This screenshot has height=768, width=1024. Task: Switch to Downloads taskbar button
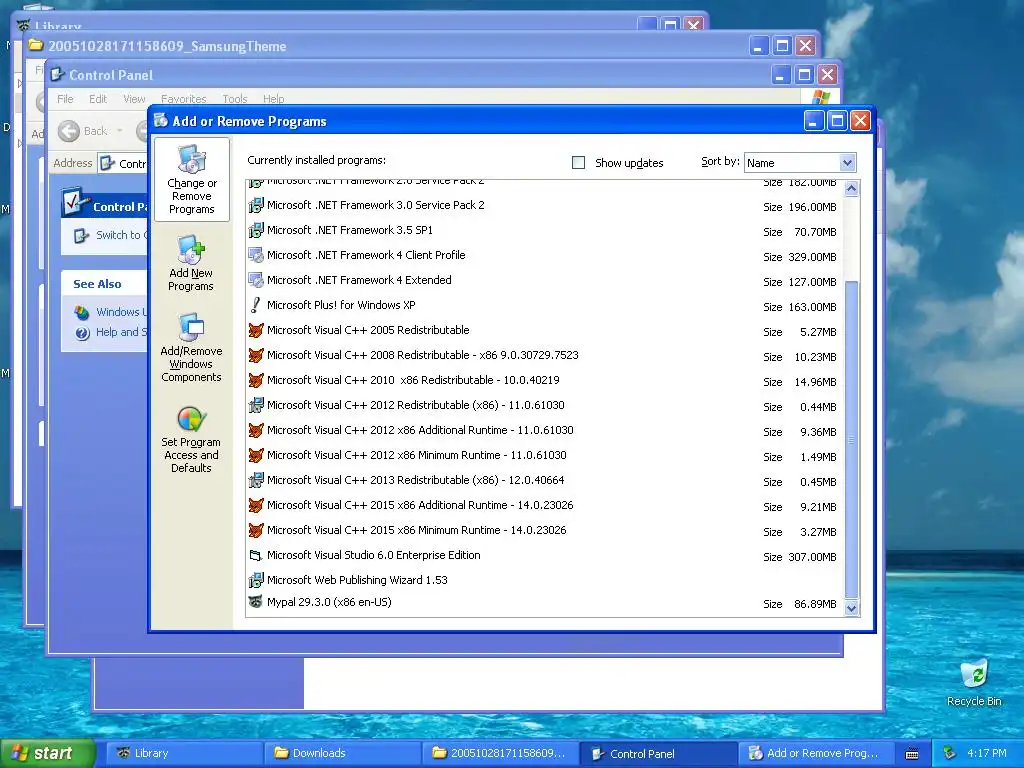(343, 754)
